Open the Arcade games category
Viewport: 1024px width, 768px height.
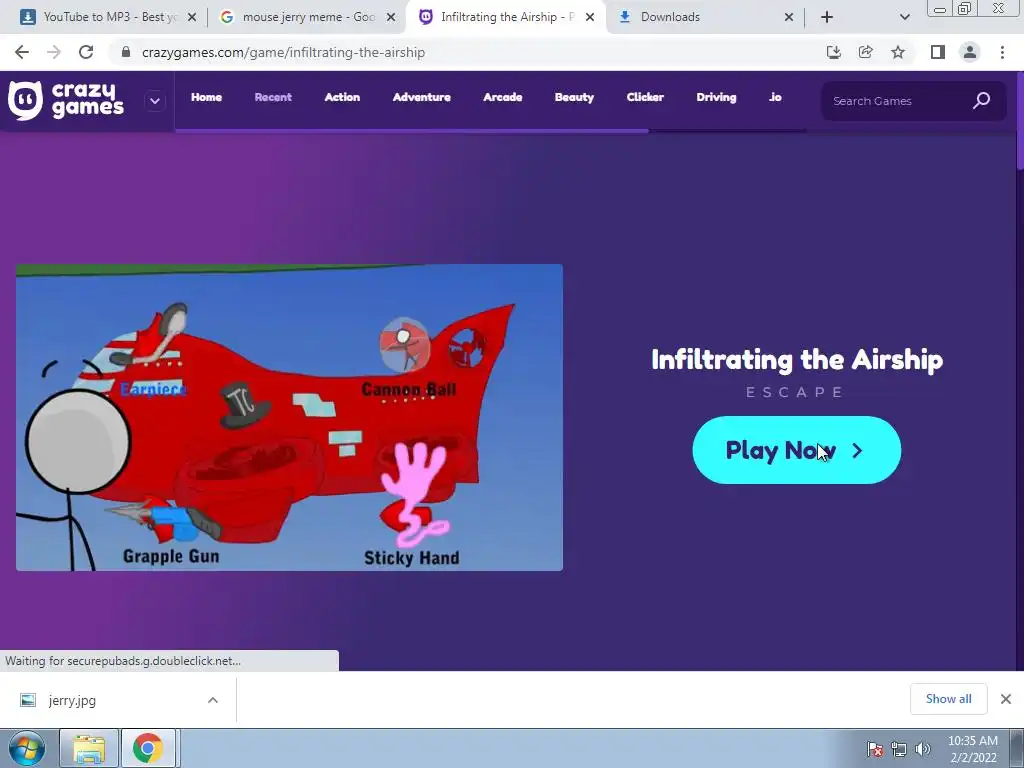pos(503,97)
